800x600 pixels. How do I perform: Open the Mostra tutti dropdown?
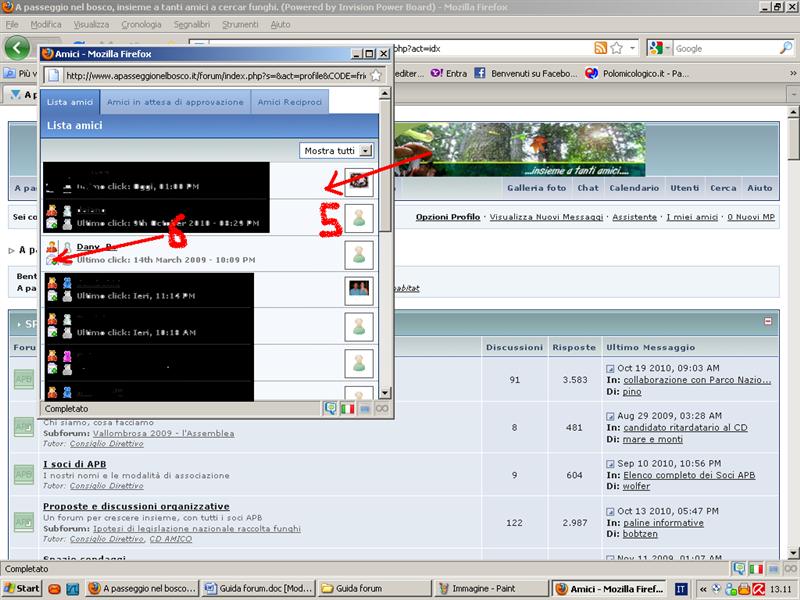(x=336, y=150)
